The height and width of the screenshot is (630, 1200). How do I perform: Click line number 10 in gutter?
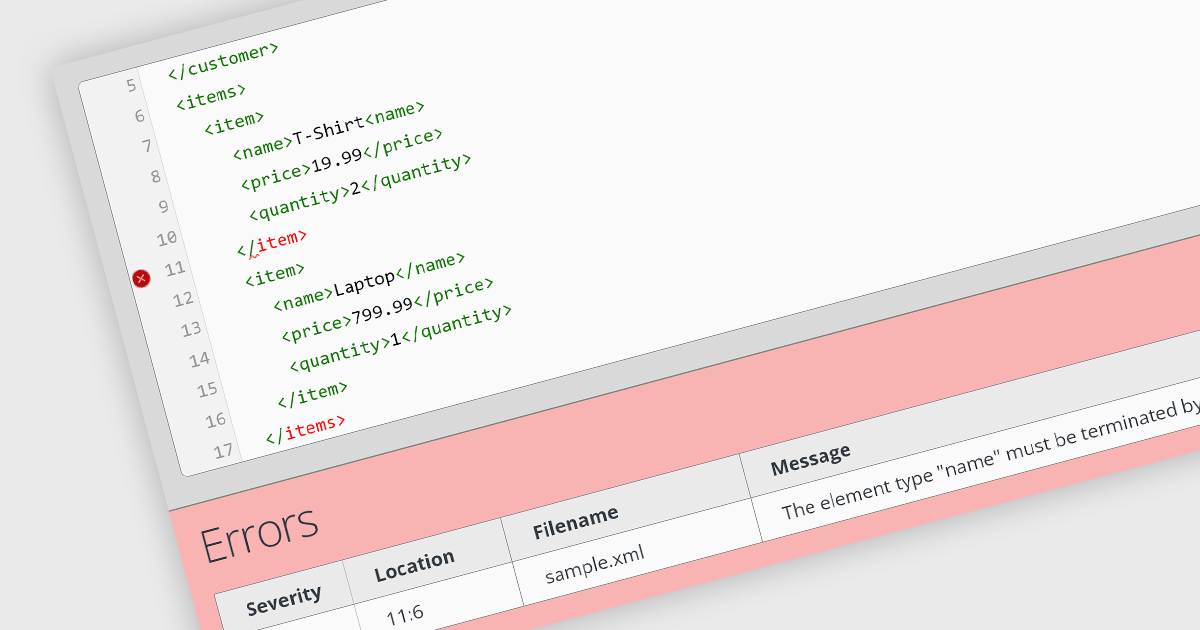(165, 238)
